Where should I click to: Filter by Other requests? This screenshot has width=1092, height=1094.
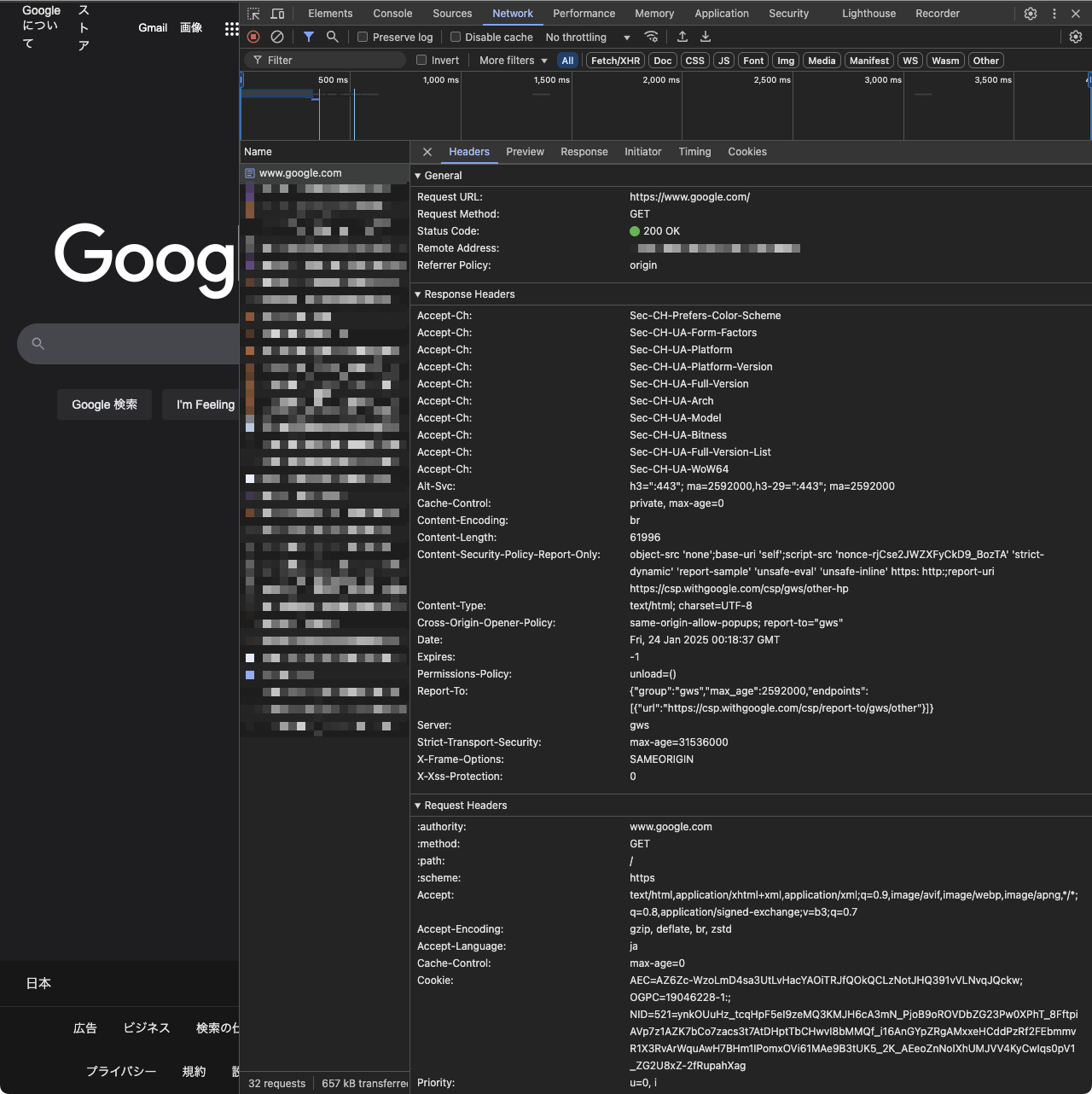986,61
